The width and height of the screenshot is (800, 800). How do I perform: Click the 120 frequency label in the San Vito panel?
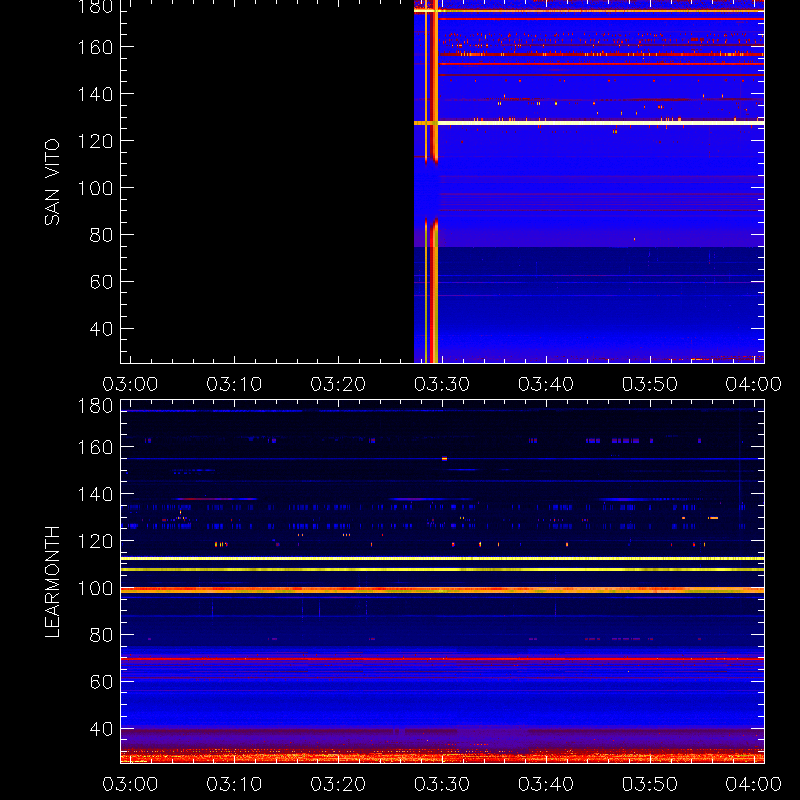click(95, 141)
